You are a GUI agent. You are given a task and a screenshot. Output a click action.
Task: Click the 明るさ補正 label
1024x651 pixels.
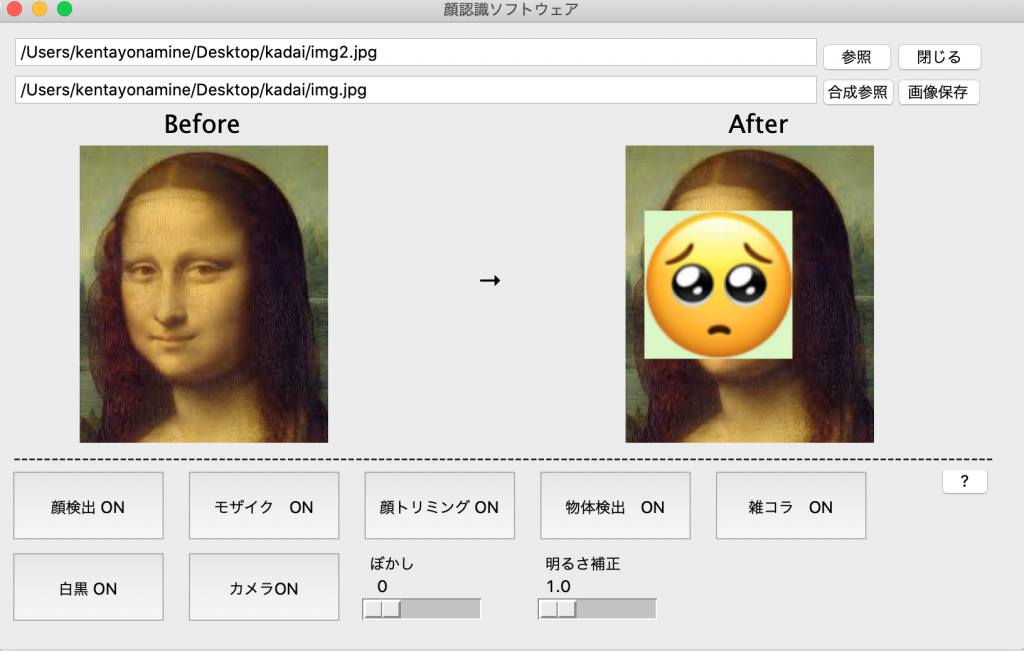tap(583, 564)
